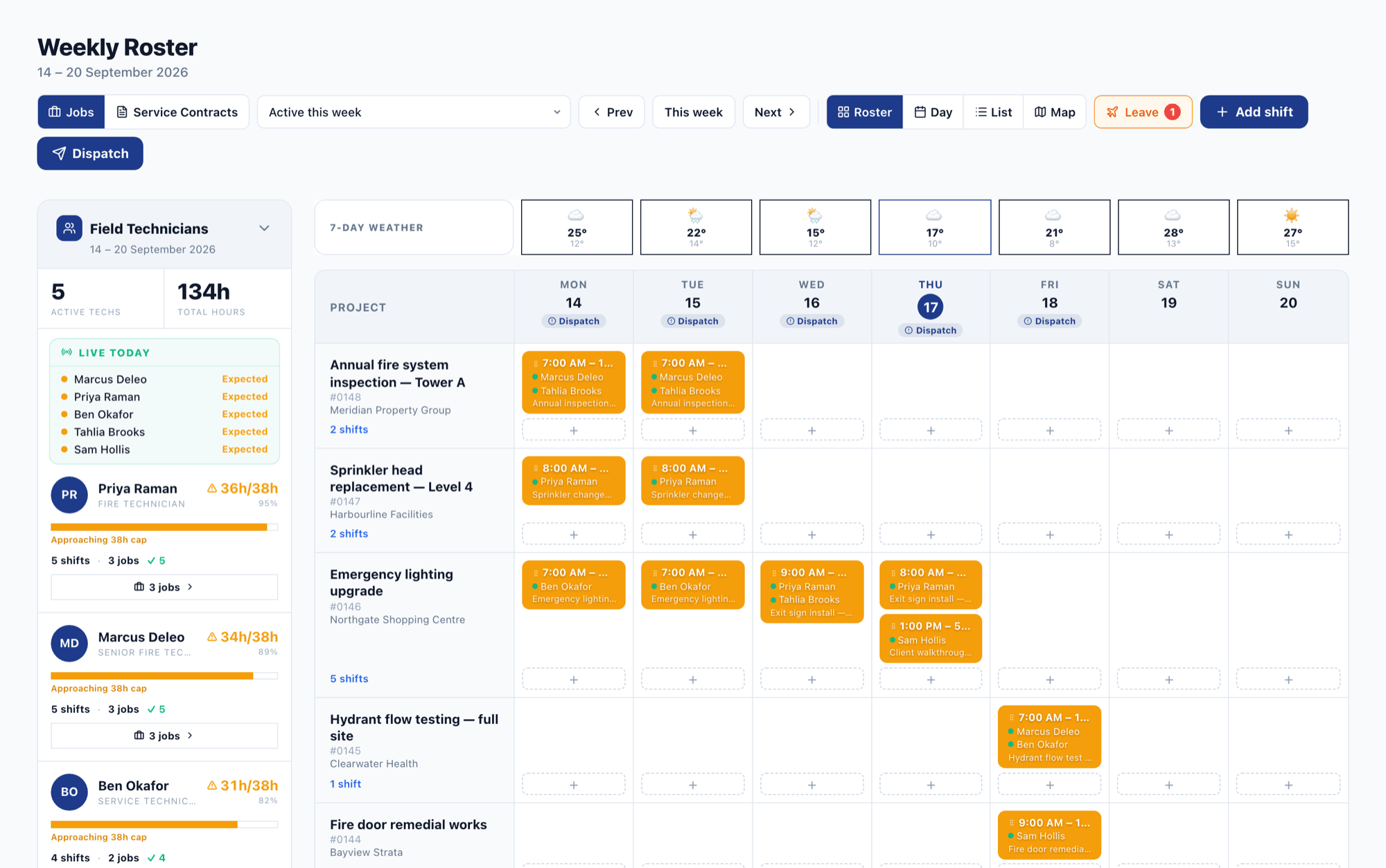The image size is (1386, 868).
Task: Add Saturday shift to Hydrant flow testing
Action: pos(1169,785)
